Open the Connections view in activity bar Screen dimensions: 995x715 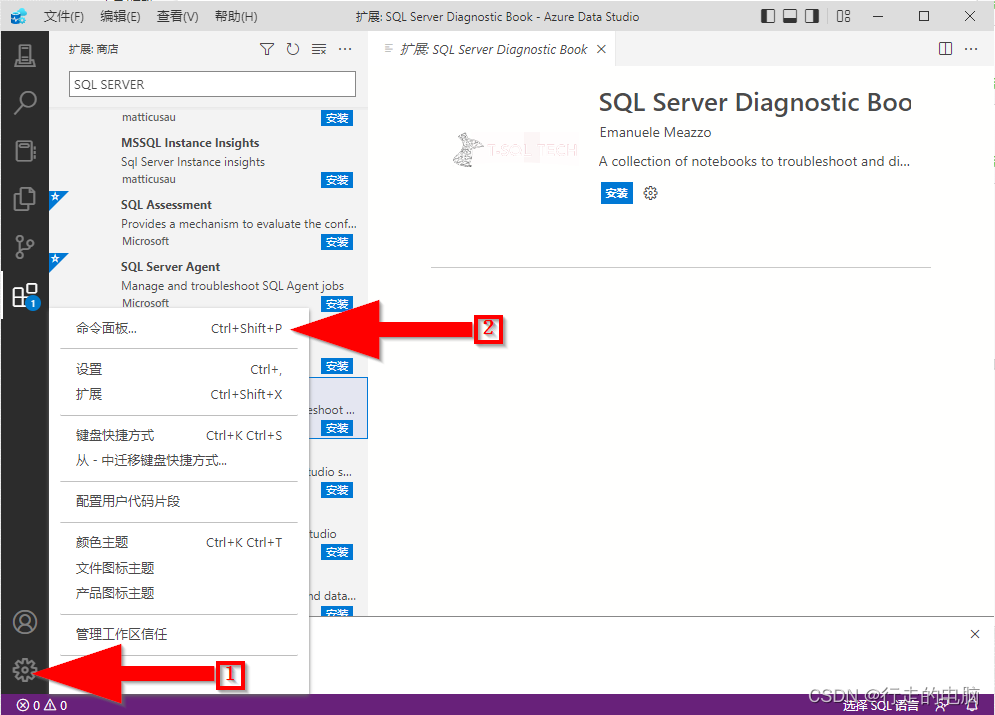pos(25,55)
